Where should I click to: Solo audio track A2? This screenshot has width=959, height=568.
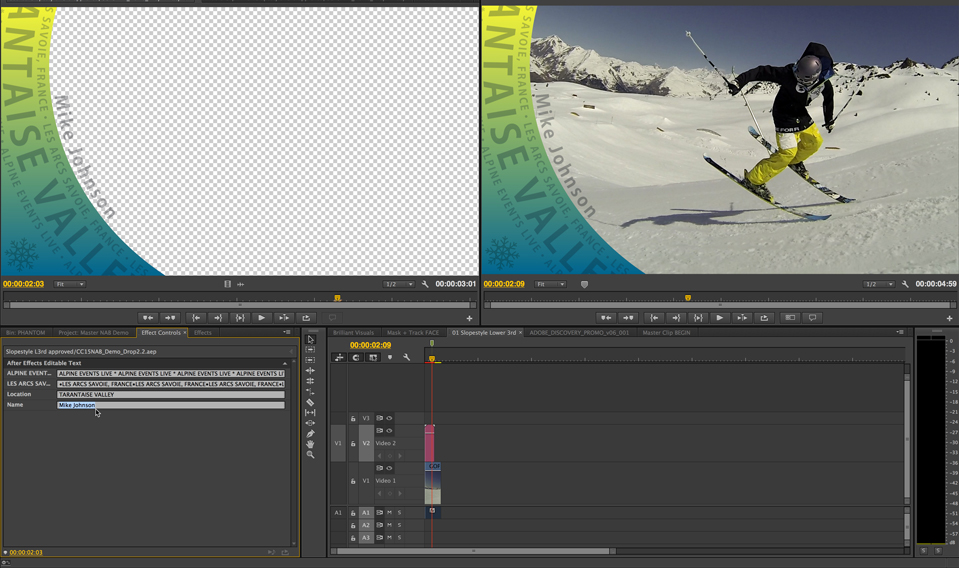(399, 525)
